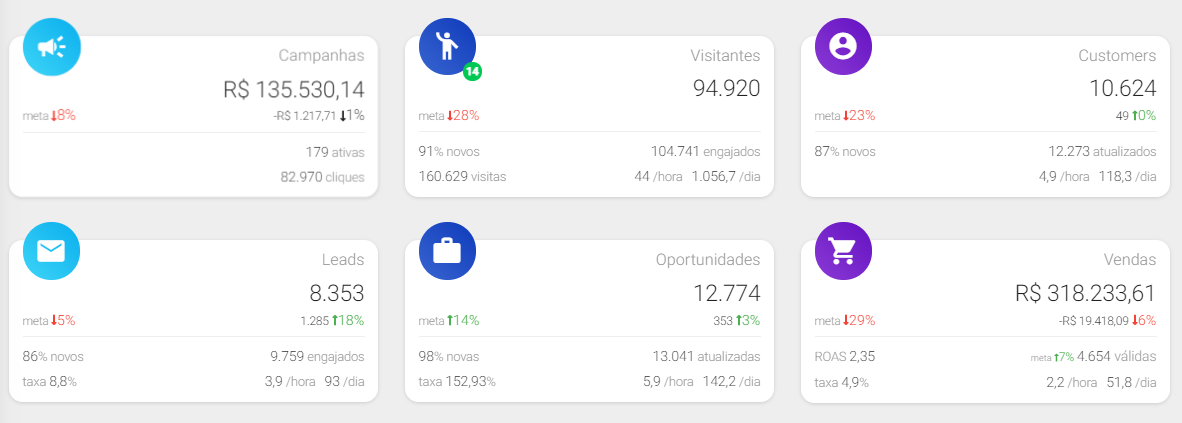Click the 51,8 /dia sales rate
1182x423 pixels.
coord(1131,382)
